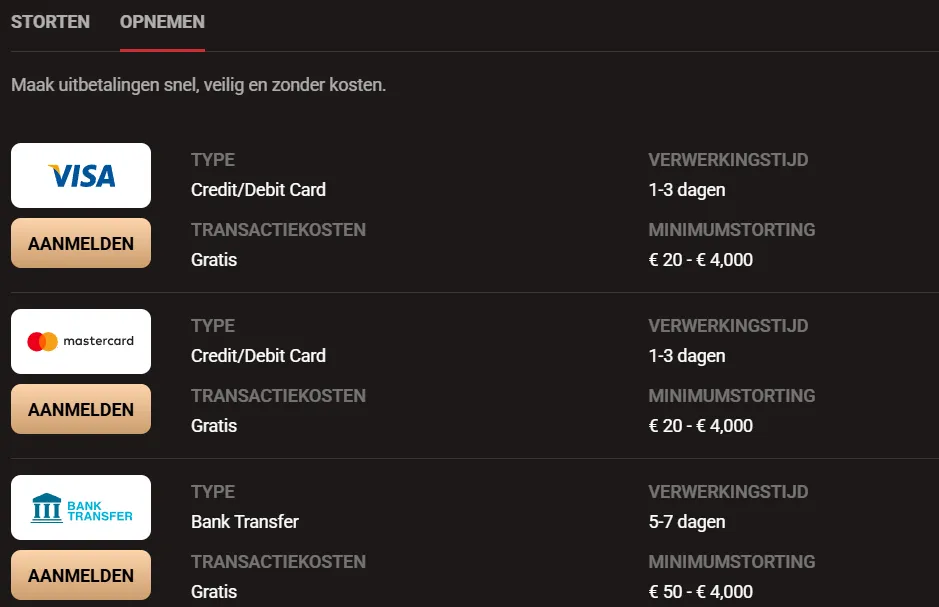939x607 pixels.
Task: Click the Mastercard logo
Action: pos(80,341)
